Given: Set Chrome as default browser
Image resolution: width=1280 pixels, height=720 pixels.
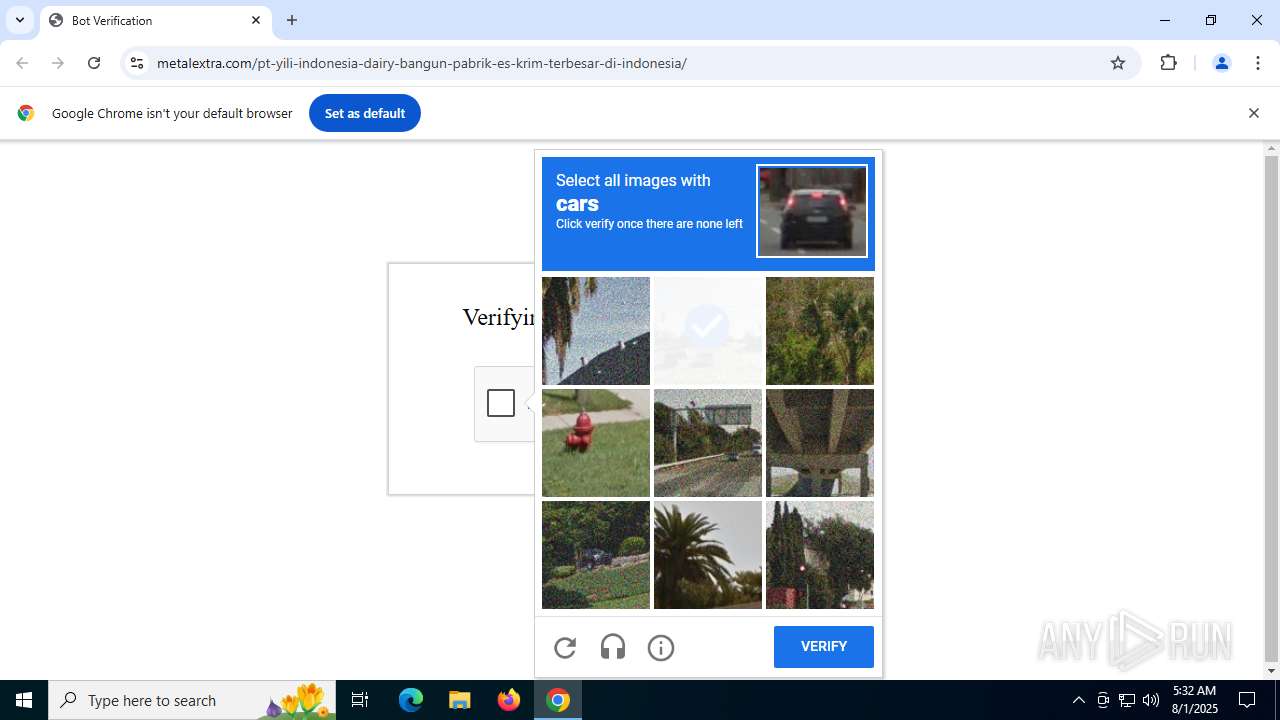Looking at the screenshot, I should [365, 113].
